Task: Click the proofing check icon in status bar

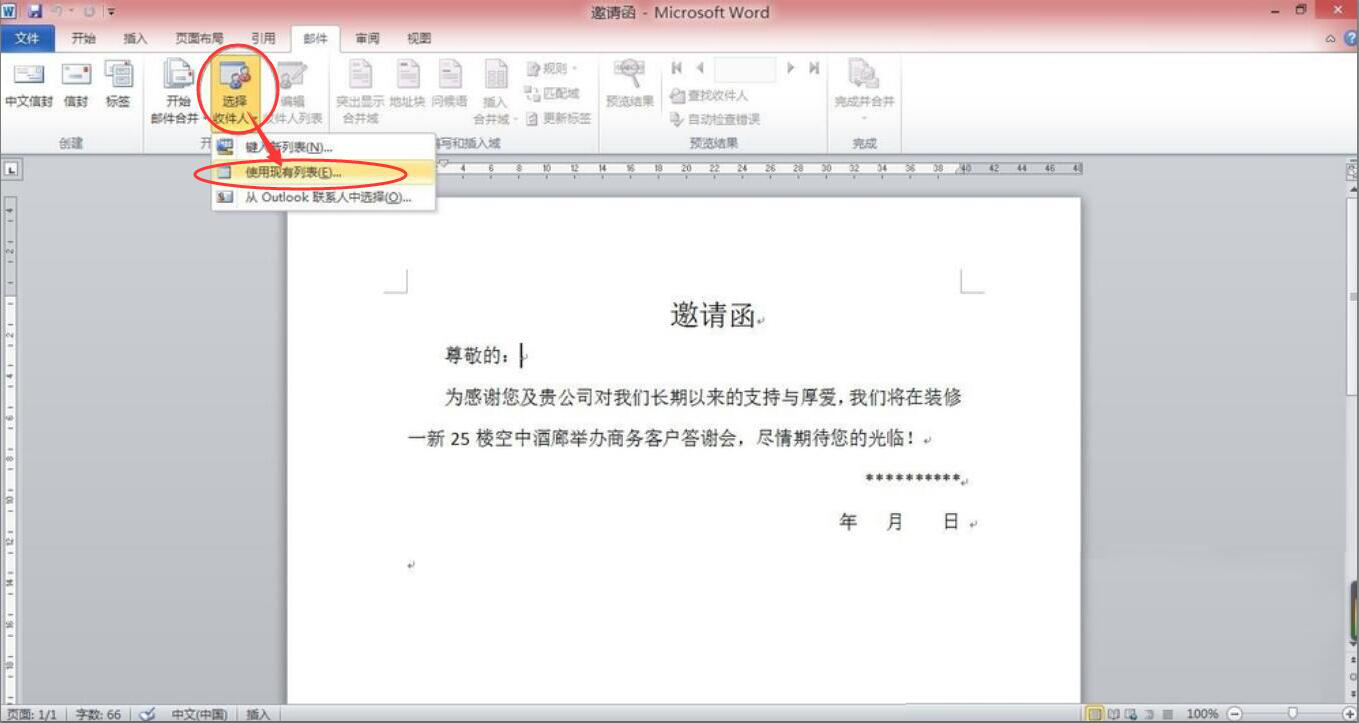Action: [146, 714]
